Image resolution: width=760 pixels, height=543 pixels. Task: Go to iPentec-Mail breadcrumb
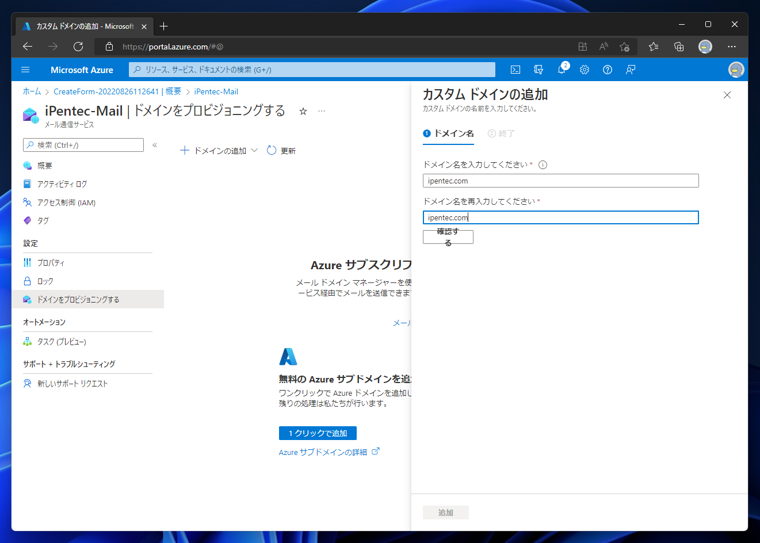pos(216,92)
